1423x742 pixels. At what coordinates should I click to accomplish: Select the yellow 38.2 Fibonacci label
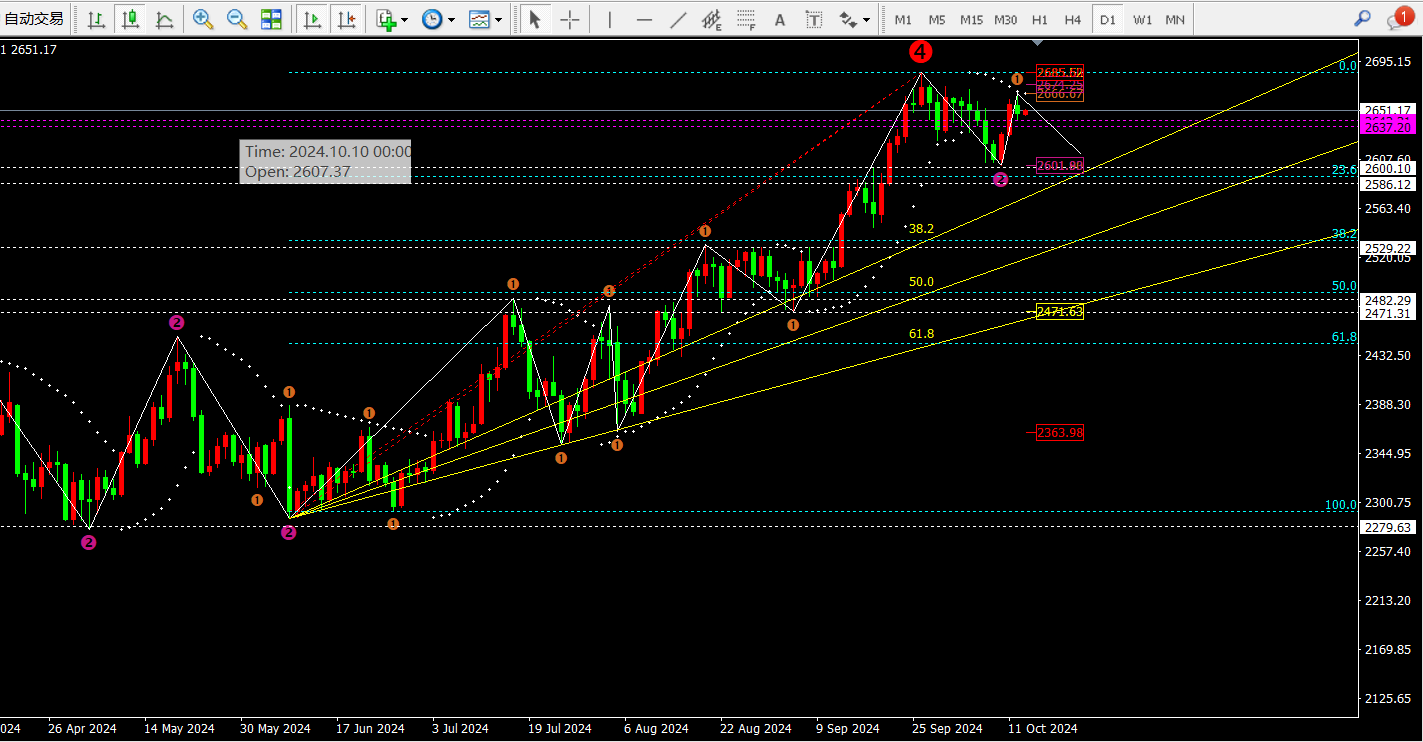(921, 229)
